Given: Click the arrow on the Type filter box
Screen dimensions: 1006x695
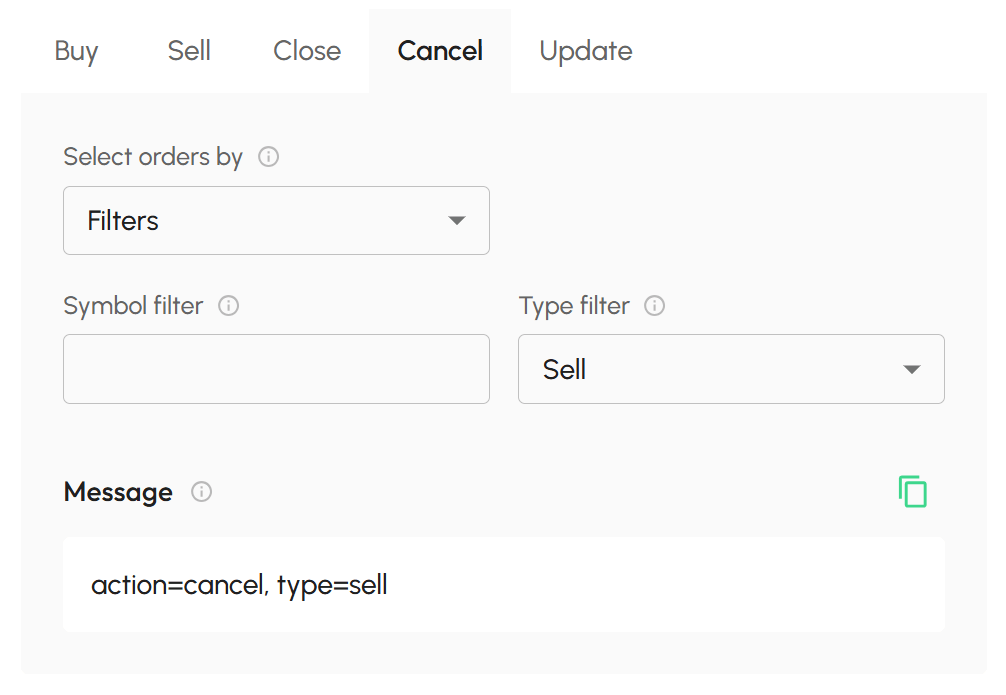Looking at the screenshot, I should tap(911, 369).
